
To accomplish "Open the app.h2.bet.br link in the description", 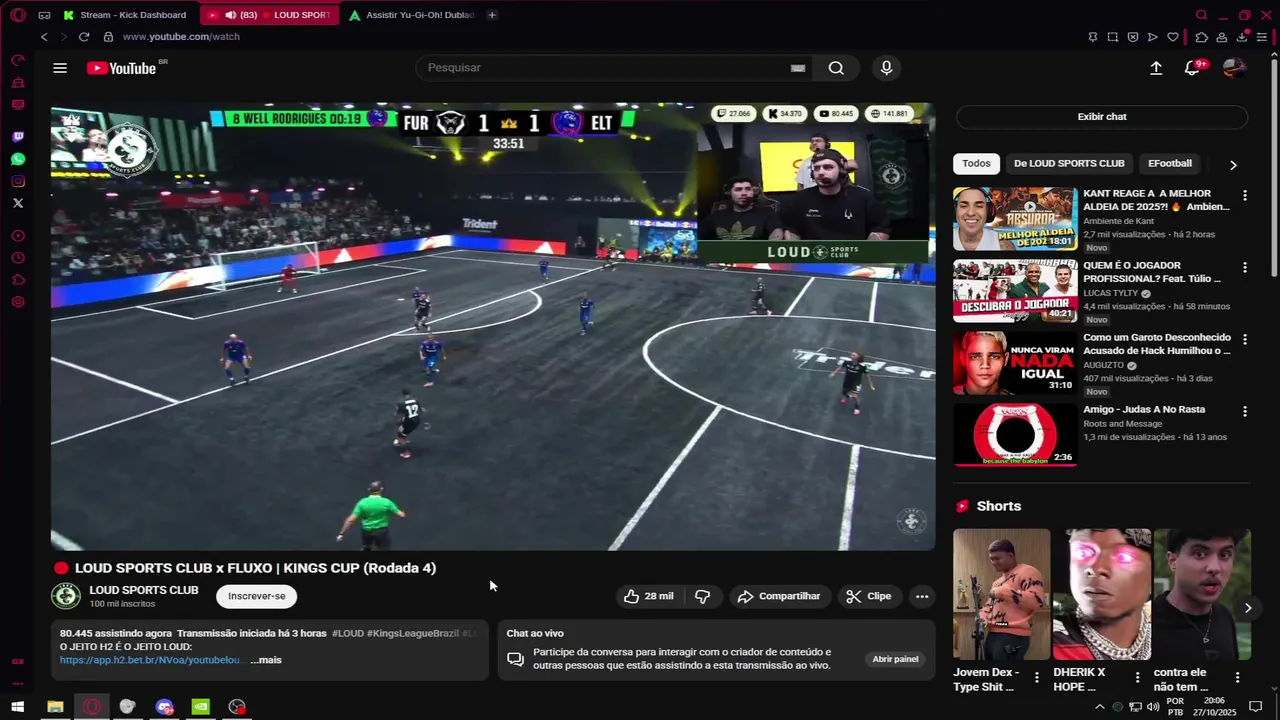I will tap(151, 660).
